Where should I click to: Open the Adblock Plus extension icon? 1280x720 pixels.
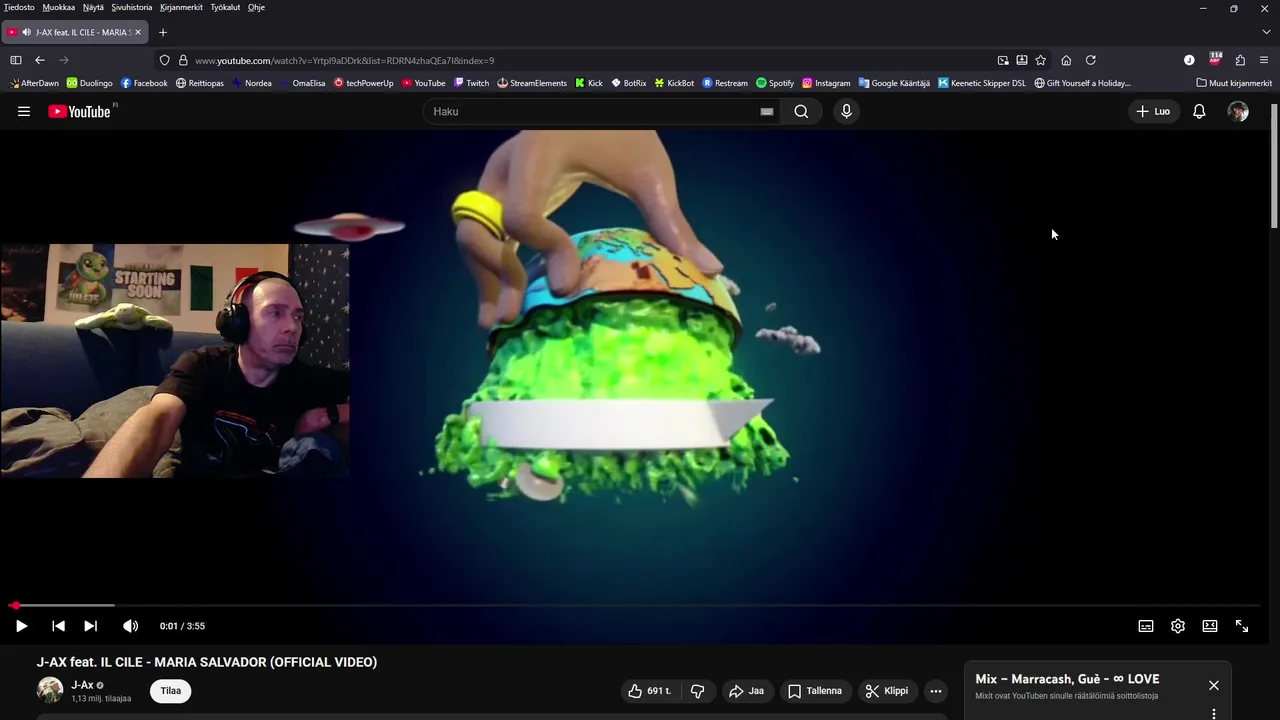click(1215, 60)
